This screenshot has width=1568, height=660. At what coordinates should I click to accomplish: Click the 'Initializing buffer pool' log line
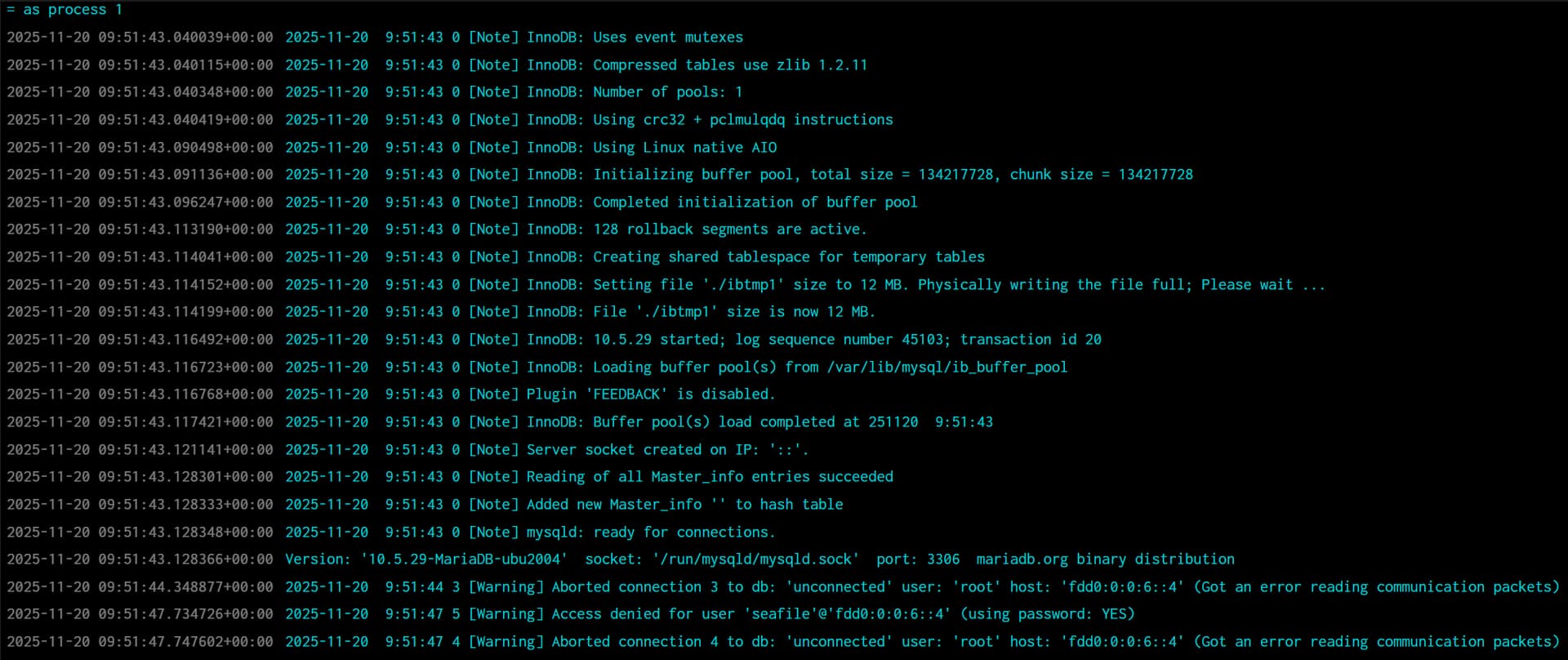[693, 175]
